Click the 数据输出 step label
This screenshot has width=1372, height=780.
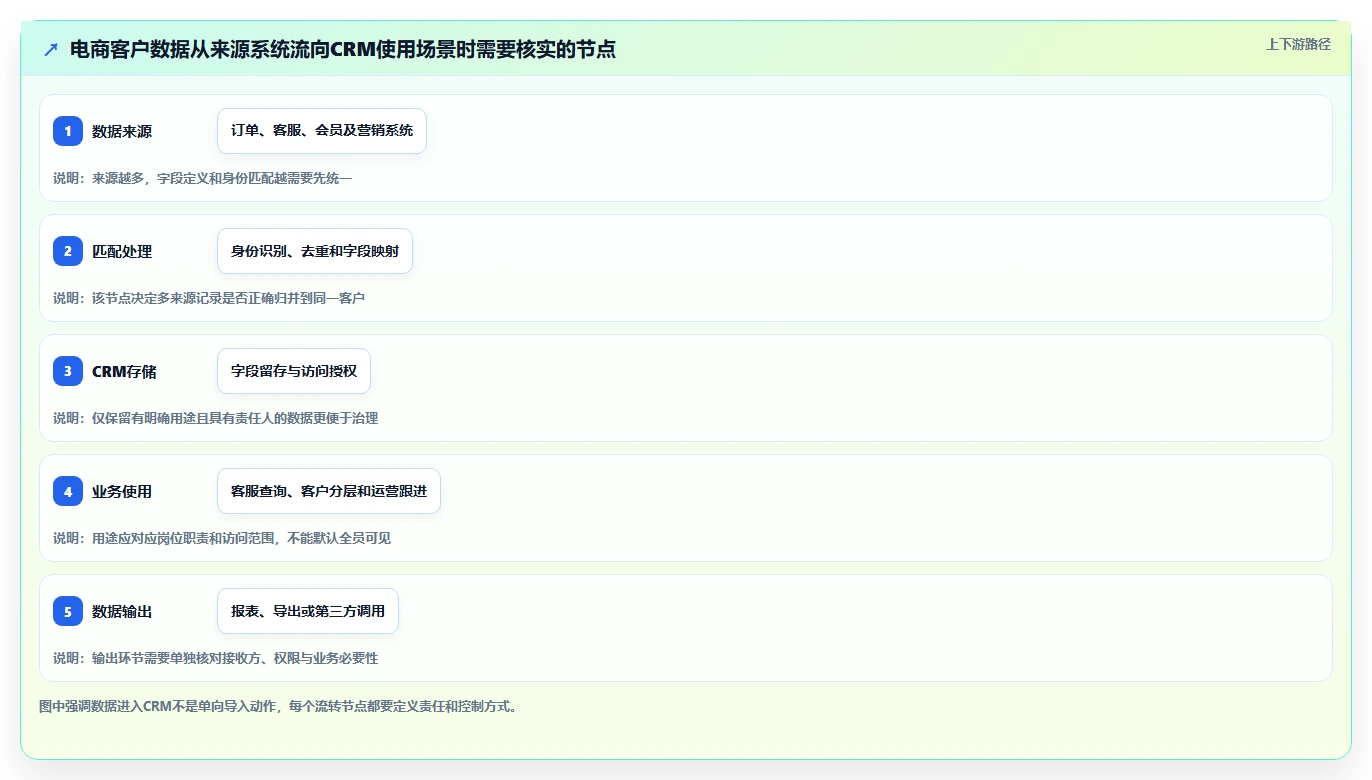(122, 612)
